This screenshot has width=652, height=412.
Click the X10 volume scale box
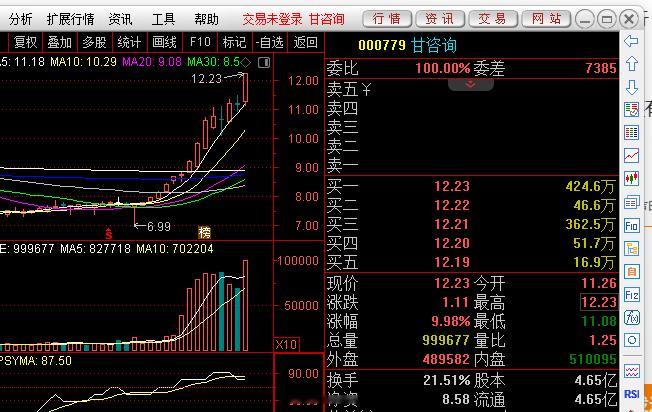286,345
